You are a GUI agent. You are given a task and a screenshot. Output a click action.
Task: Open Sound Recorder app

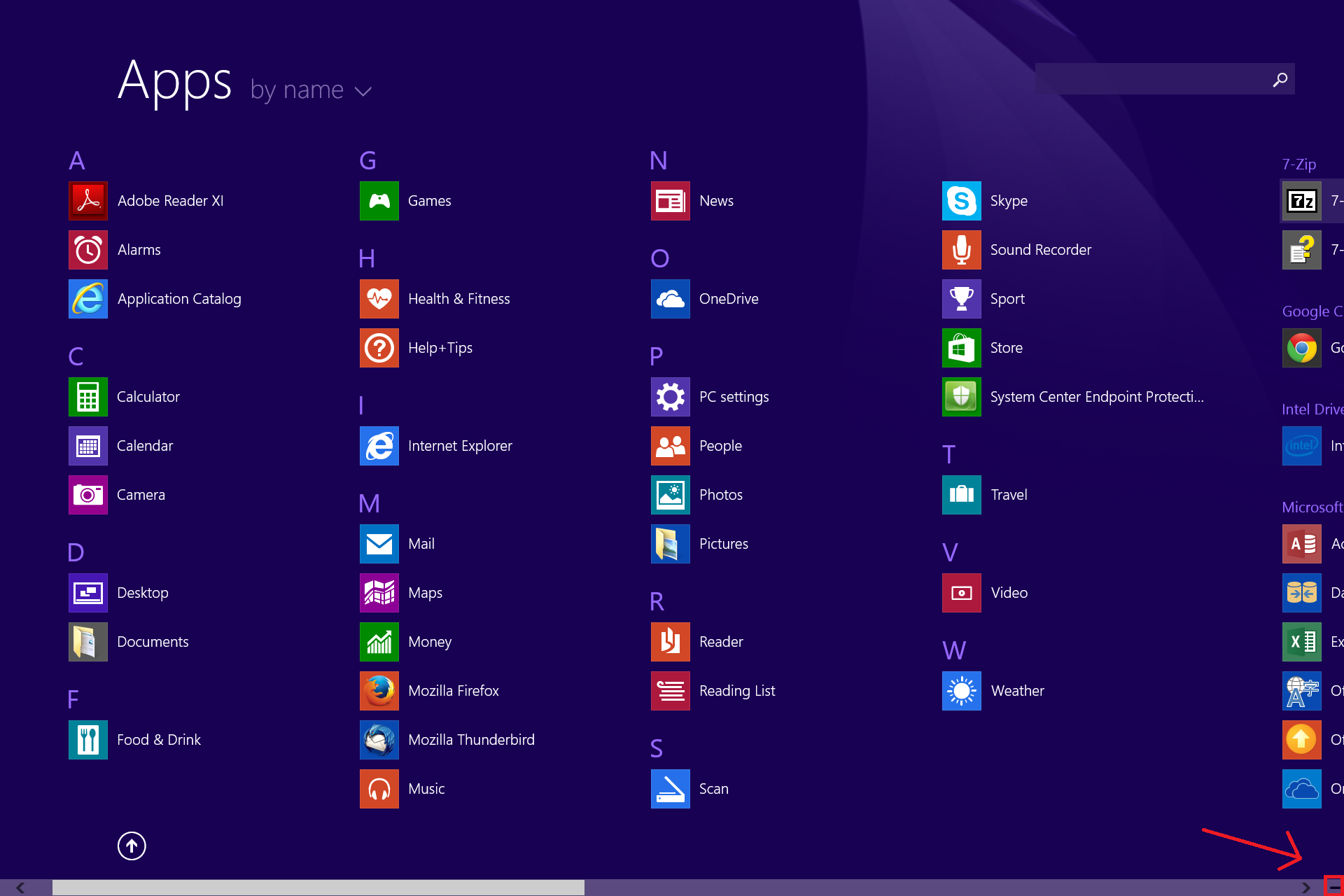[x=962, y=250]
